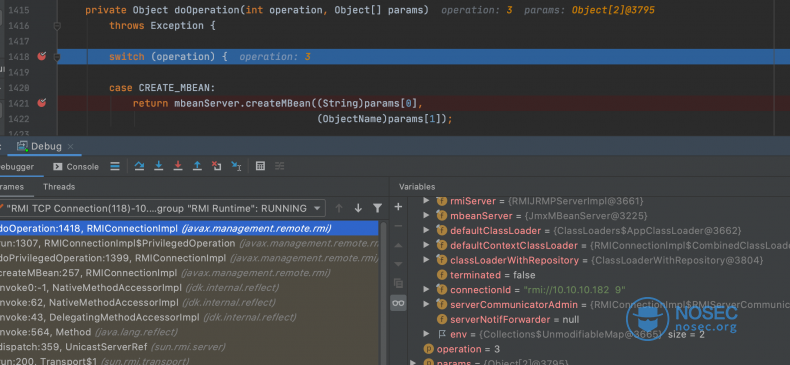Select dispatch:359 UnicastServerRef stack frame

pos(189,347)
